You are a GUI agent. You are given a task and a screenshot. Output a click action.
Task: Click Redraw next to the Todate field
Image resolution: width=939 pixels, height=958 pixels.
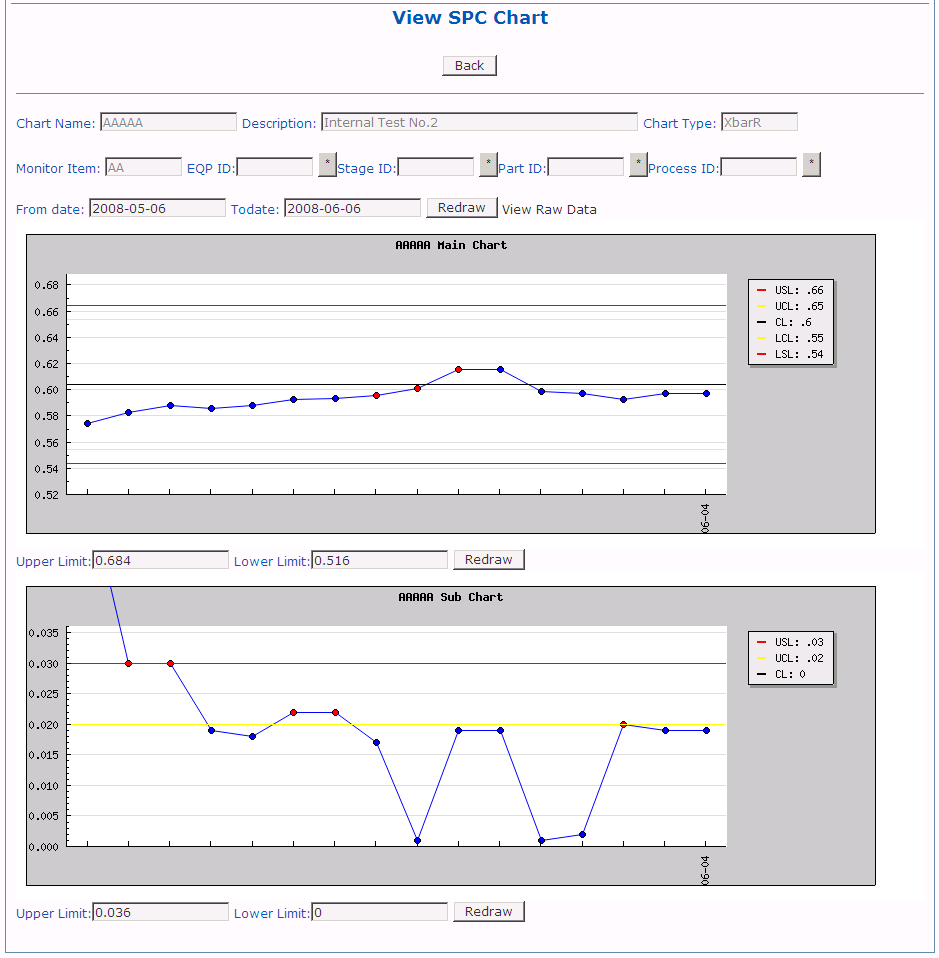pos(462,208)
